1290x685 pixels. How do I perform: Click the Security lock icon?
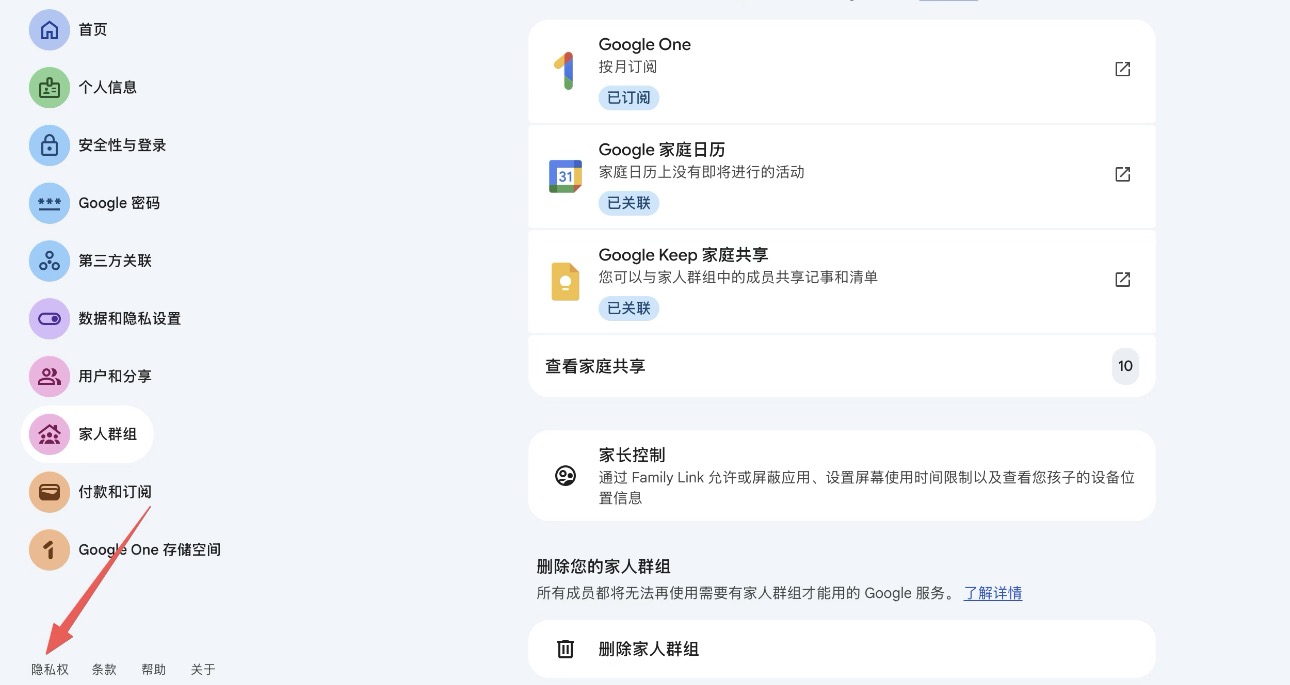point(49,146)
